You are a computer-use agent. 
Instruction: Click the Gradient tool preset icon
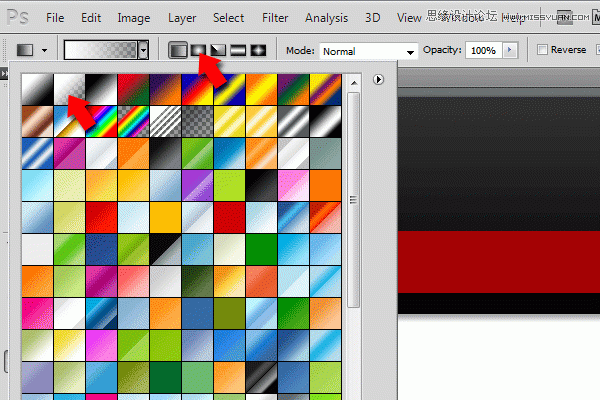pyautogui.click(x=25, y=50)
